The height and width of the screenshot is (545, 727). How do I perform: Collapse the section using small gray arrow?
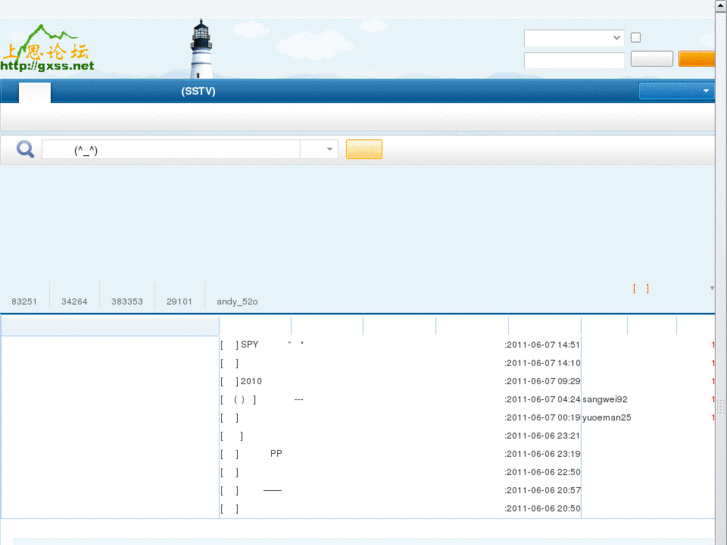712,289
